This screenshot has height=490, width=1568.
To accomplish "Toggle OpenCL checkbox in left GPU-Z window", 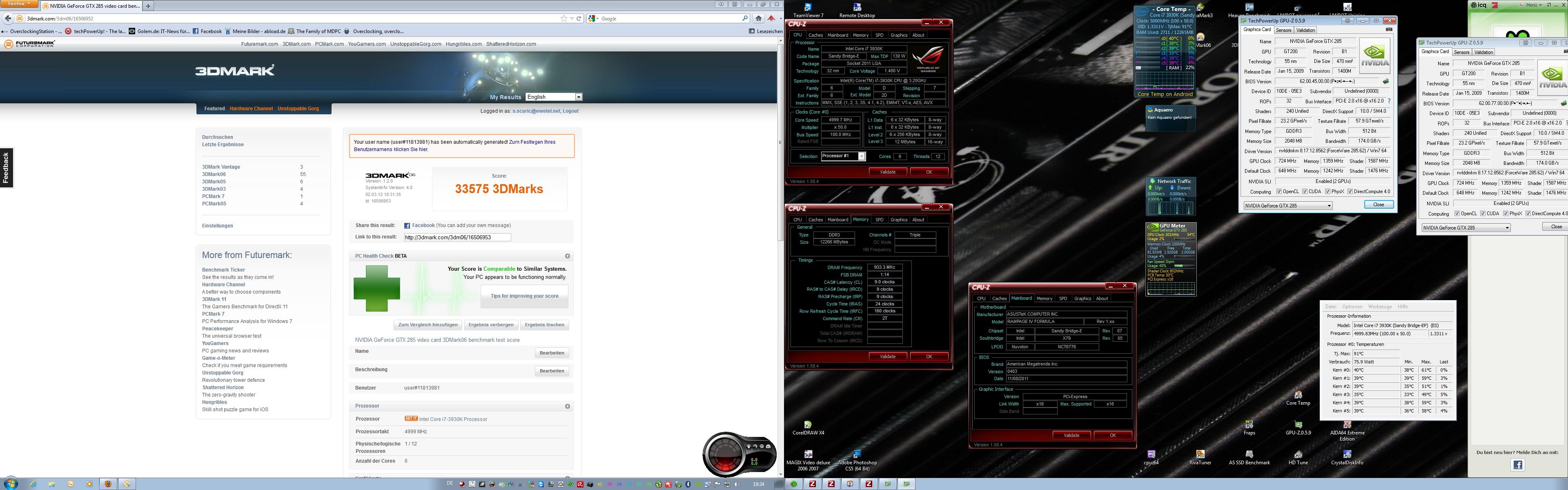I will point(1279,192).
